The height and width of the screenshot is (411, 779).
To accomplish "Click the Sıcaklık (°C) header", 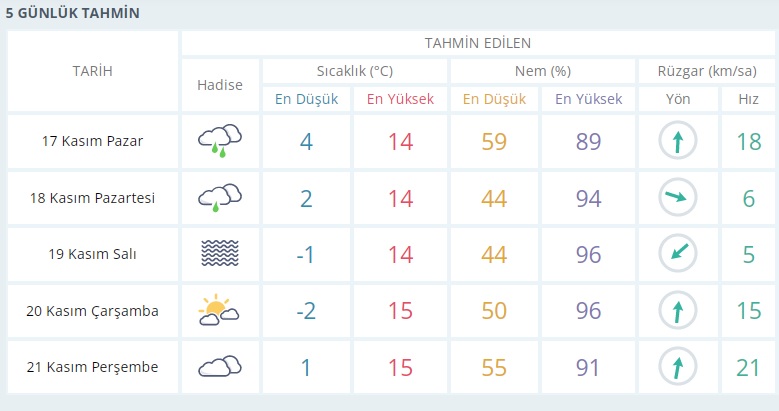I will (x=354, y=71).
